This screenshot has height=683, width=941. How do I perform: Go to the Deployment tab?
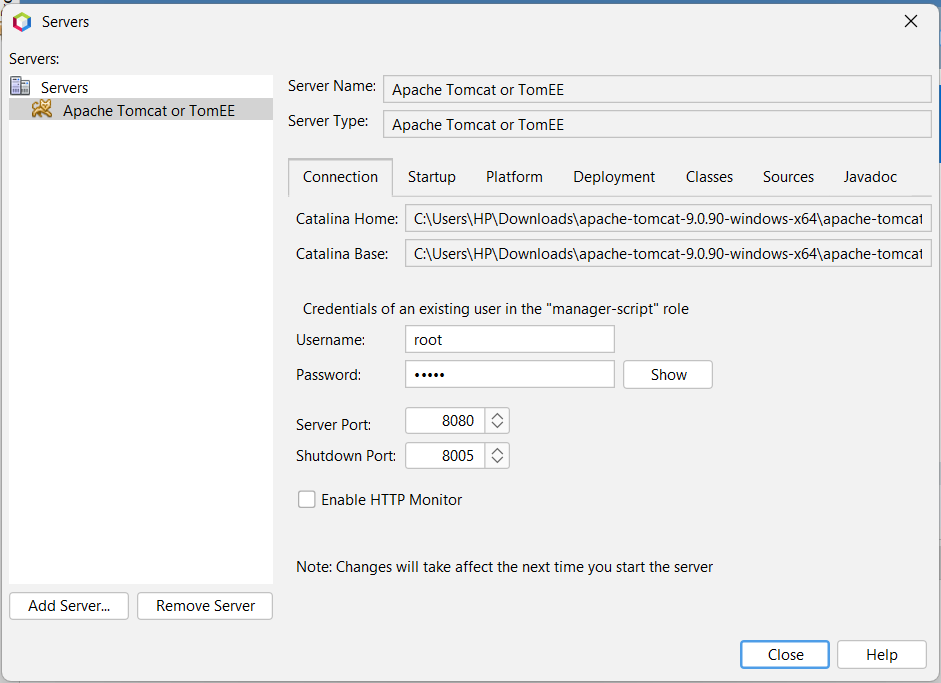coord(614,177)
